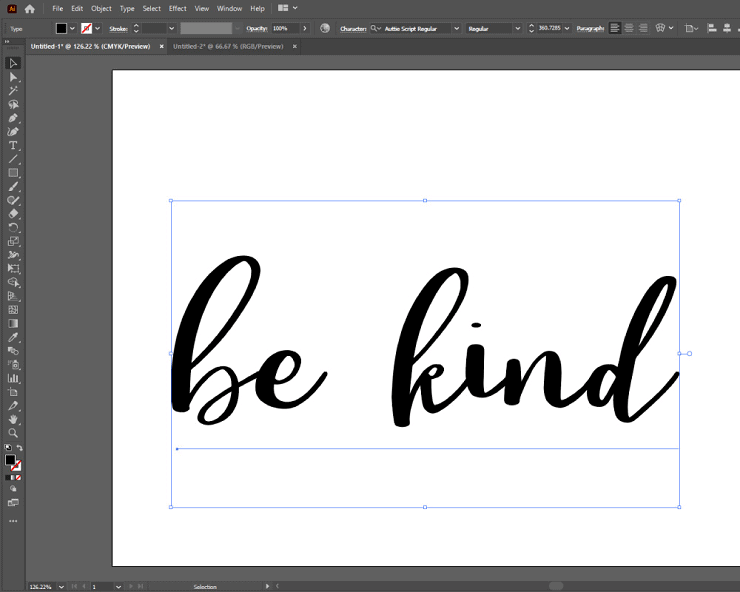Open the font size dropdown
The width and height of the screenshot is (740, 592).
pos(567,28)
